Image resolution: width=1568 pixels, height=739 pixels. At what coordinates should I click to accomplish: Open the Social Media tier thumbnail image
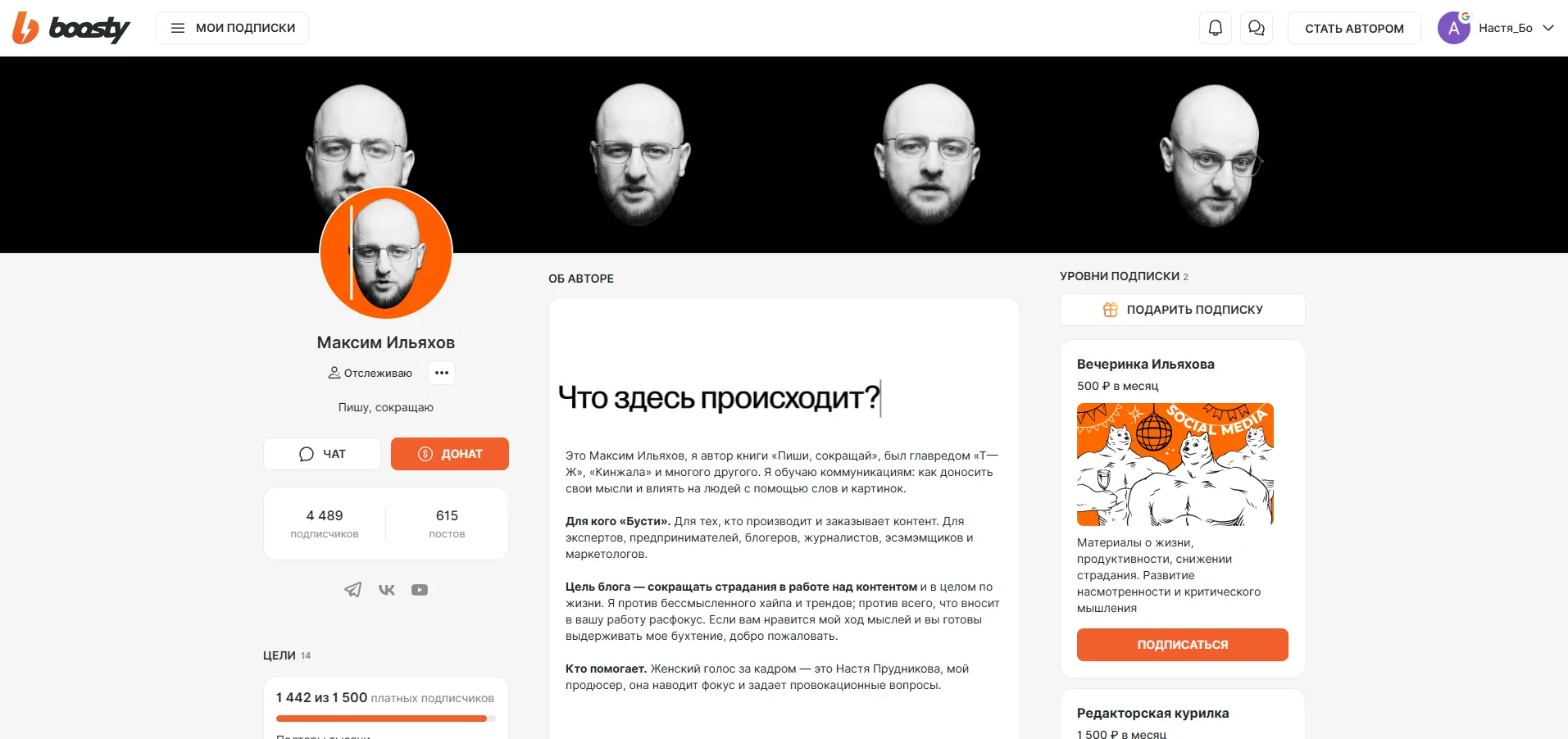click(x=1175, y=464)
